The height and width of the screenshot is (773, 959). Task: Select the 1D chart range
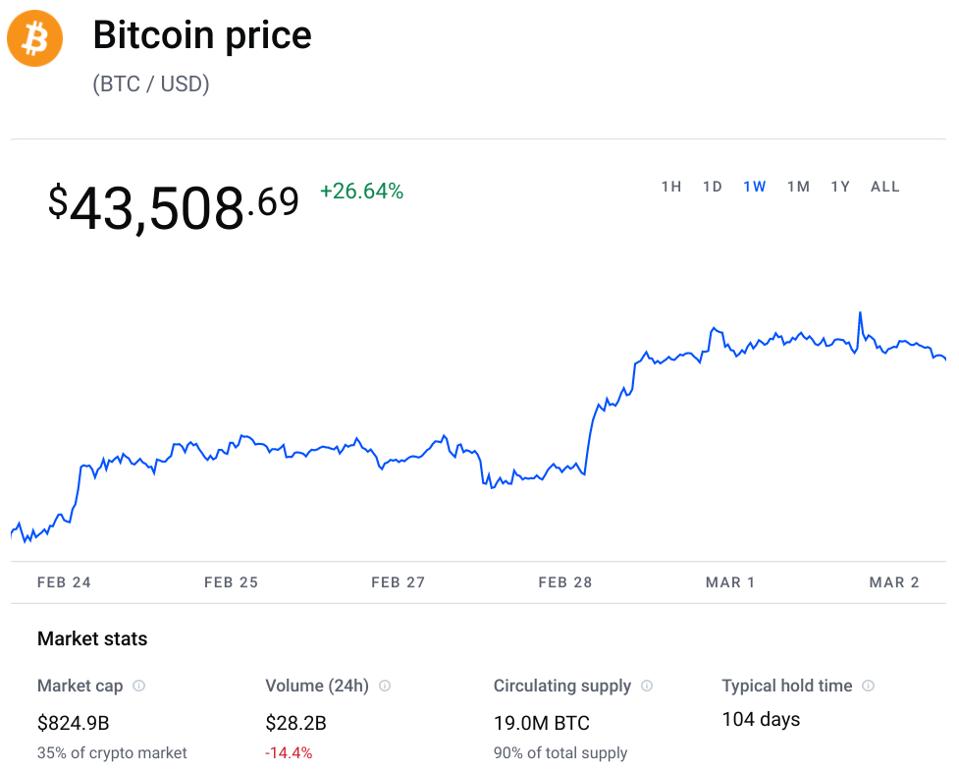click(712, 187)
